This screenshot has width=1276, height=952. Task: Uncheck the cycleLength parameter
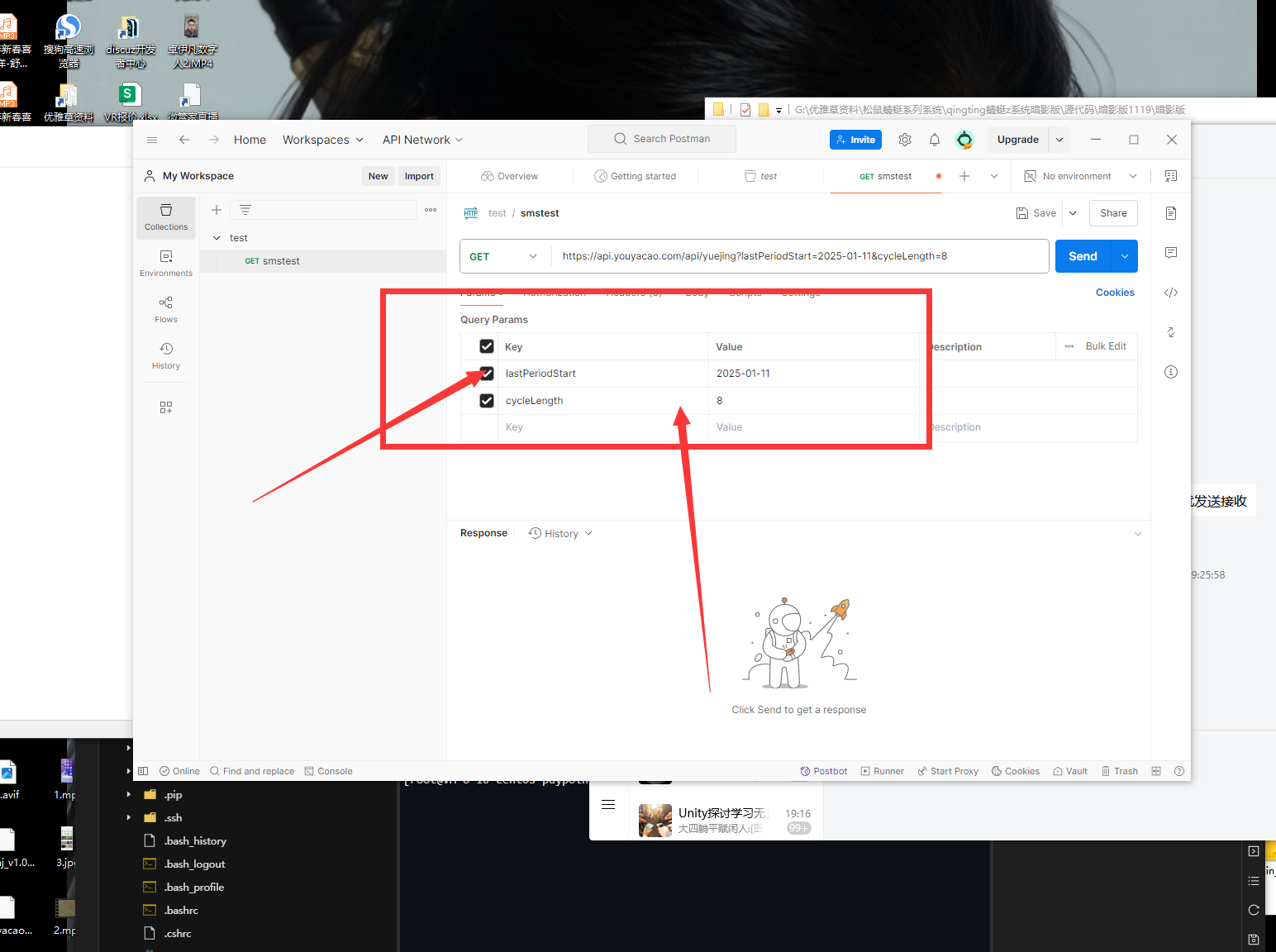click(487, 401)
